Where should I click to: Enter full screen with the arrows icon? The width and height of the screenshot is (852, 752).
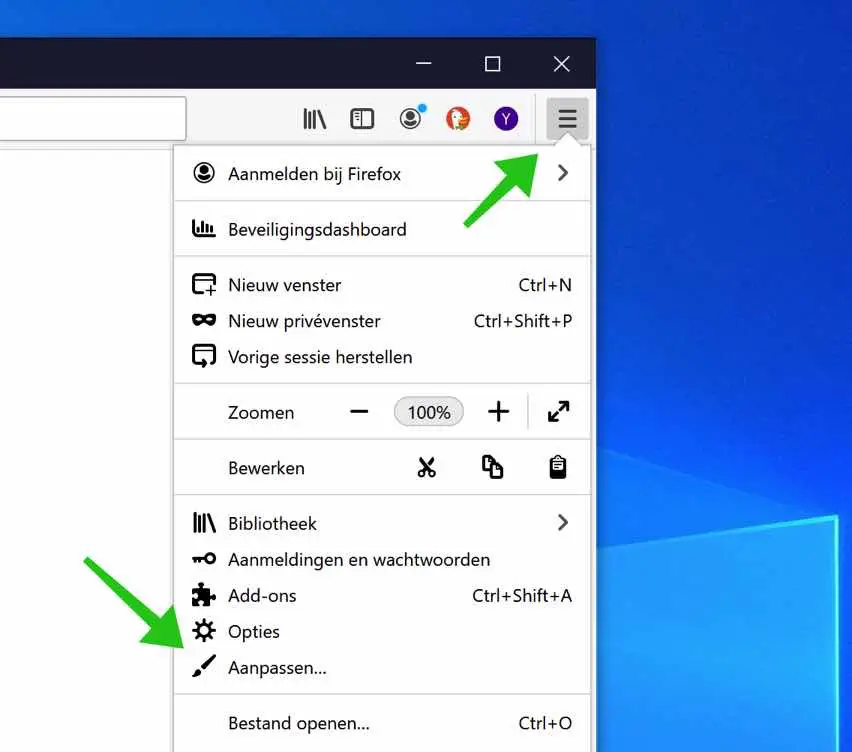tap(559, 412)
